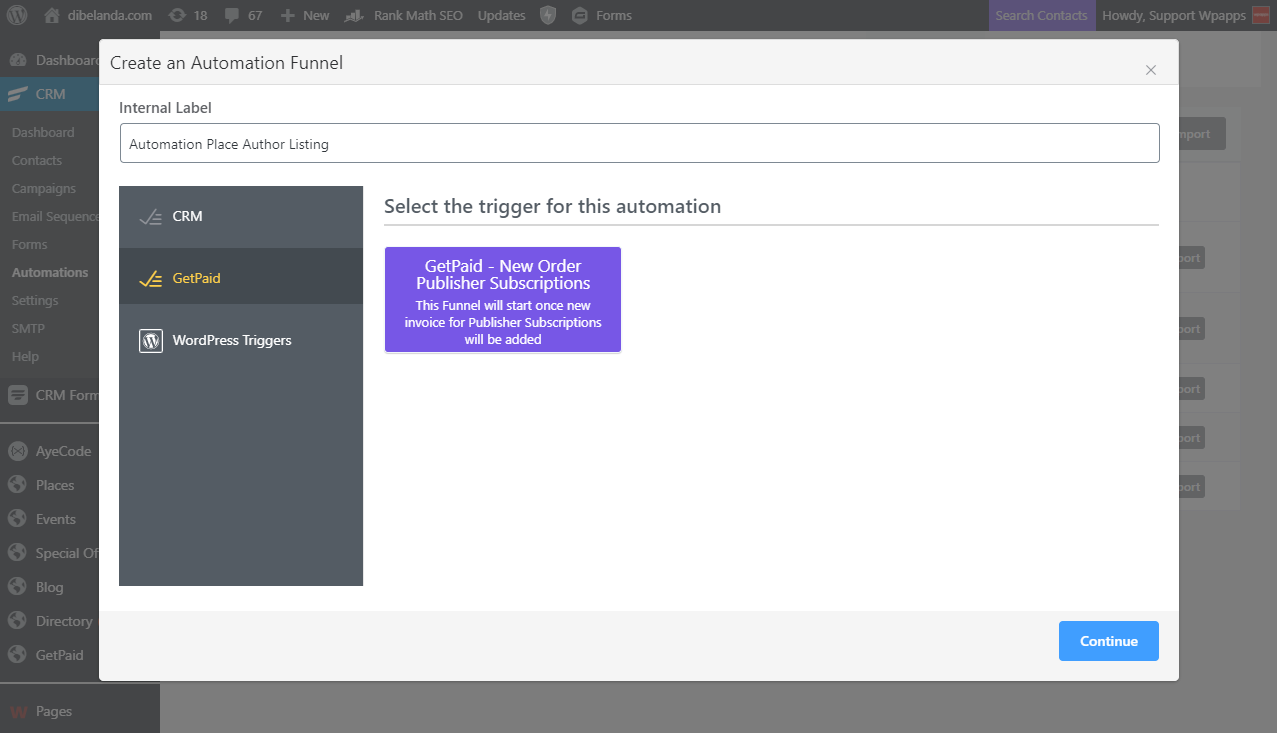
Task: Click the Continue button
Action: (x=1109, y=641)
